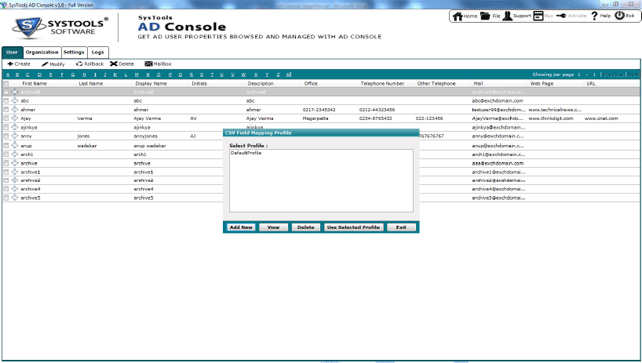Click user icon in anup row

point(15,146)
